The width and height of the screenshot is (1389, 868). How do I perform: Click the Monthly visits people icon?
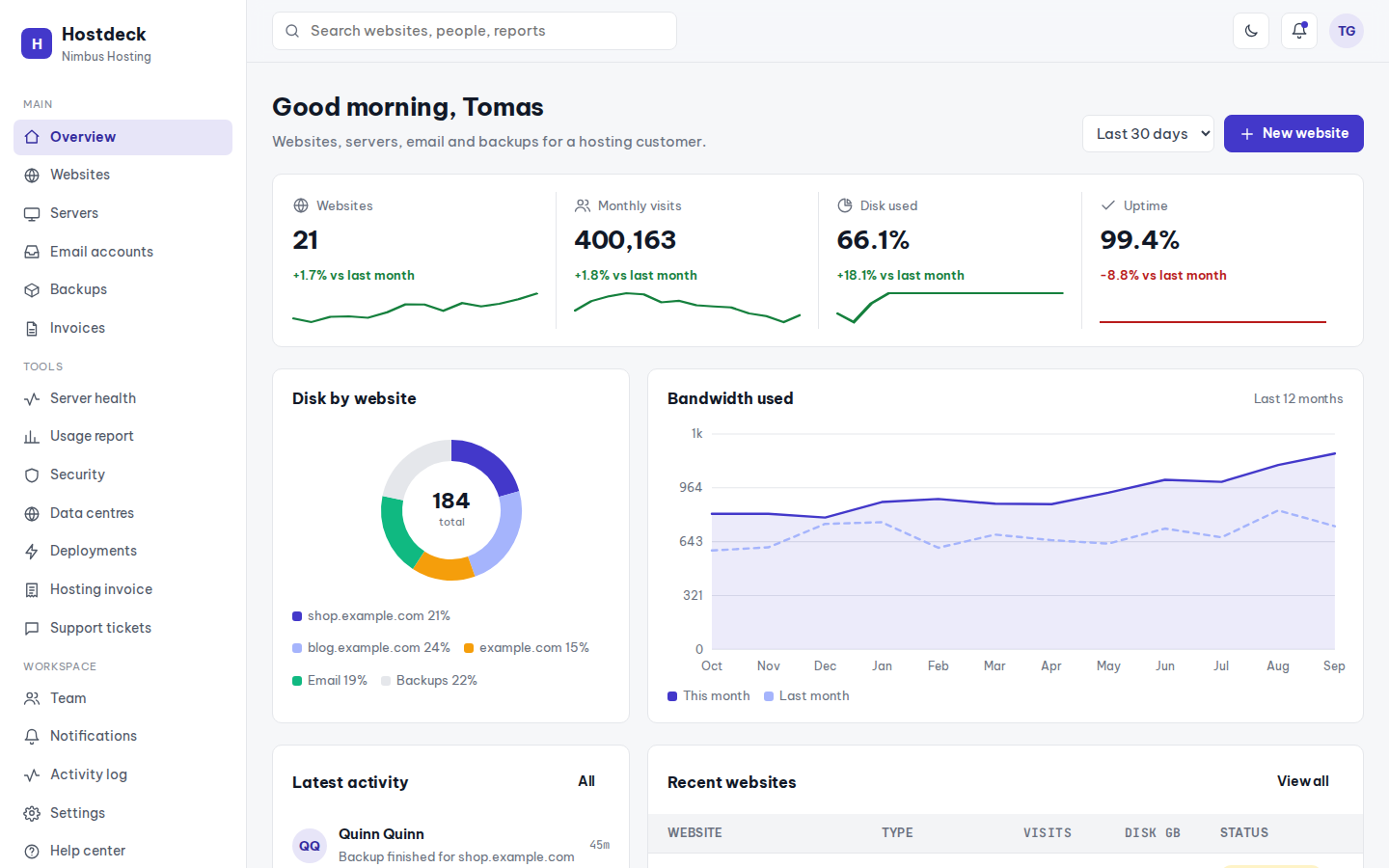pyautogui.click(x=583, y=205)
